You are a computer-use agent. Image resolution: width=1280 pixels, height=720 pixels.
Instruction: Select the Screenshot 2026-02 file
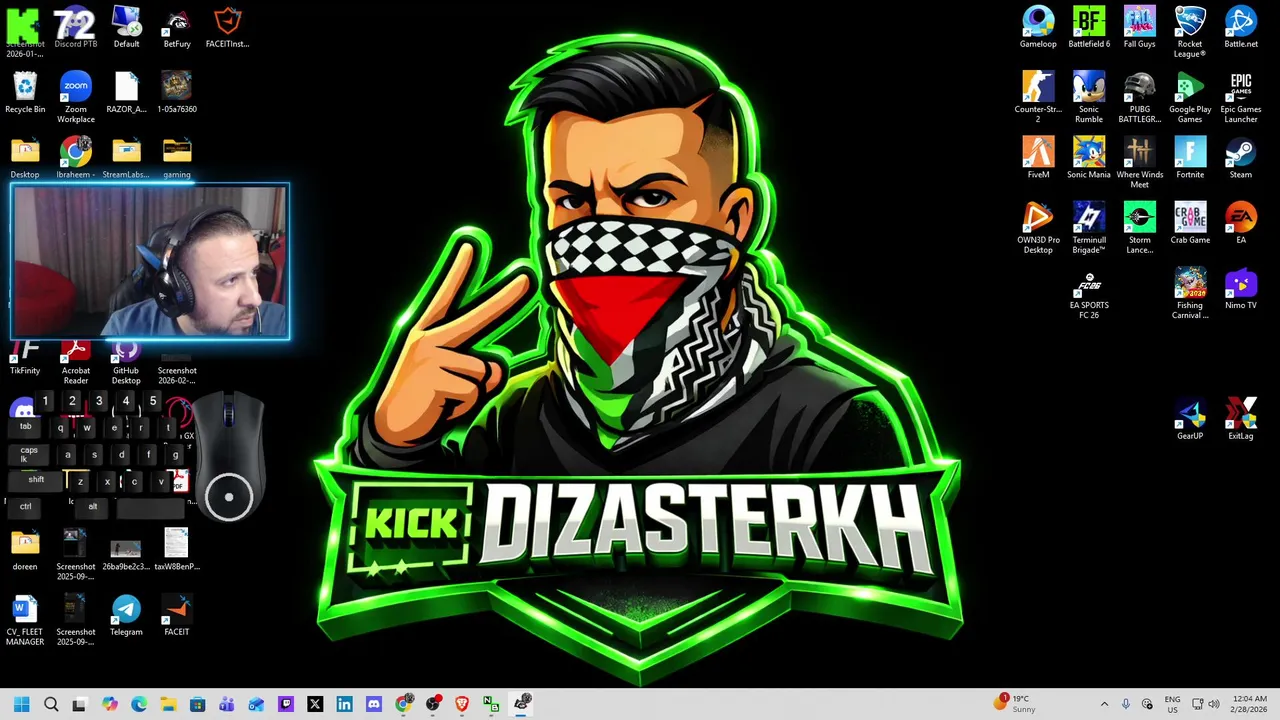[x=177, y=364]
